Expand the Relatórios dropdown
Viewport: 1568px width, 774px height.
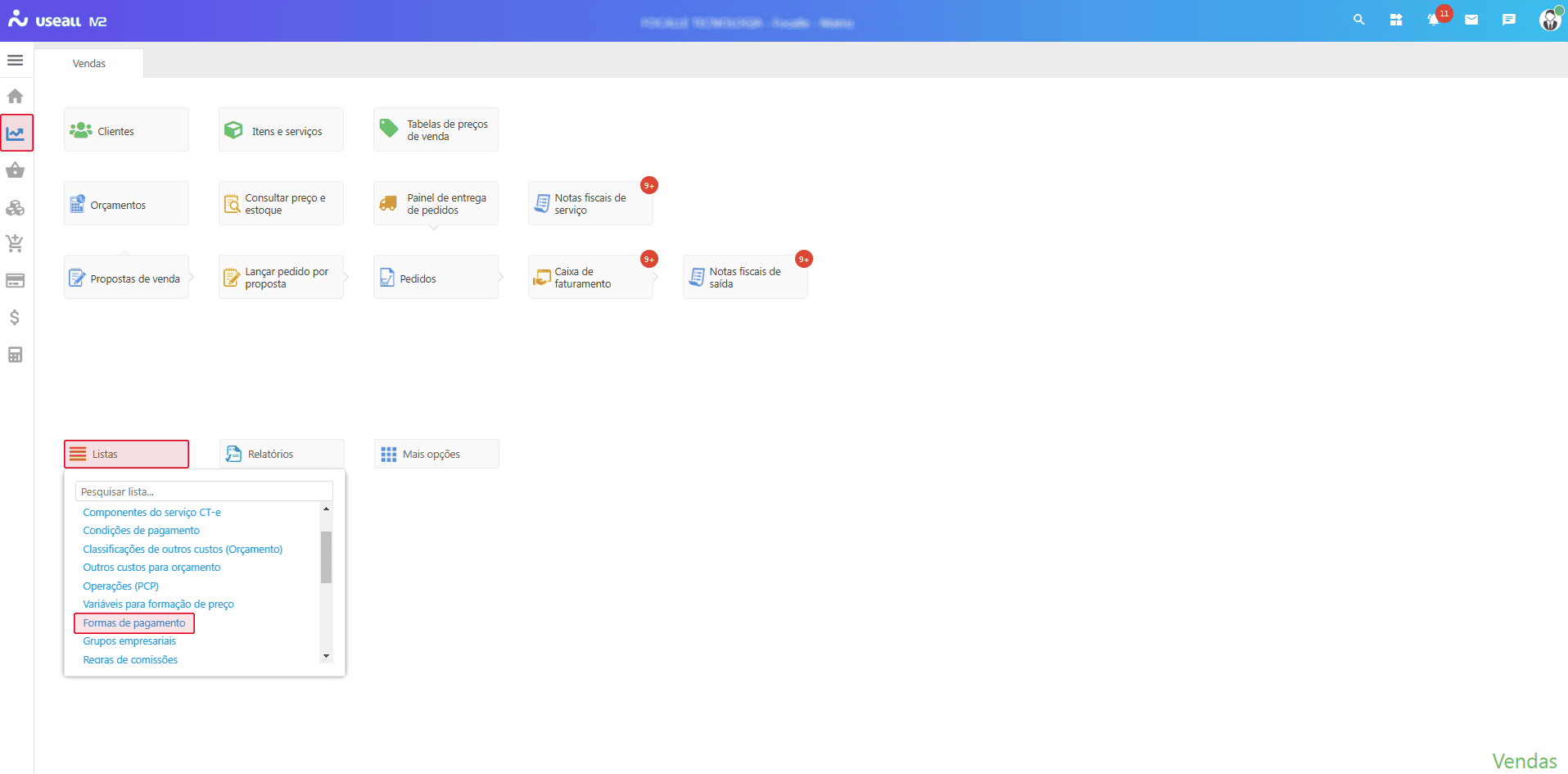coord(281,454)
